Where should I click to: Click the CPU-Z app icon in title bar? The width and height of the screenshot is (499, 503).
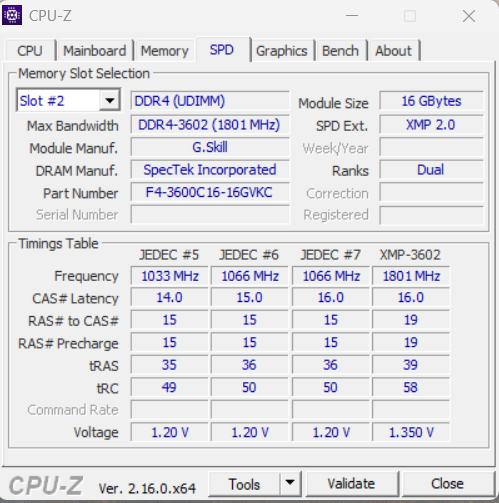12,15
